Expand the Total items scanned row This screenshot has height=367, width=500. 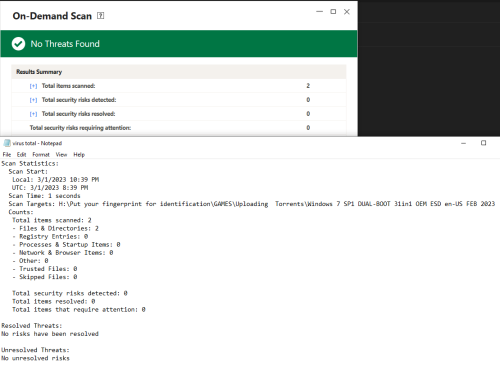[33, 86]
